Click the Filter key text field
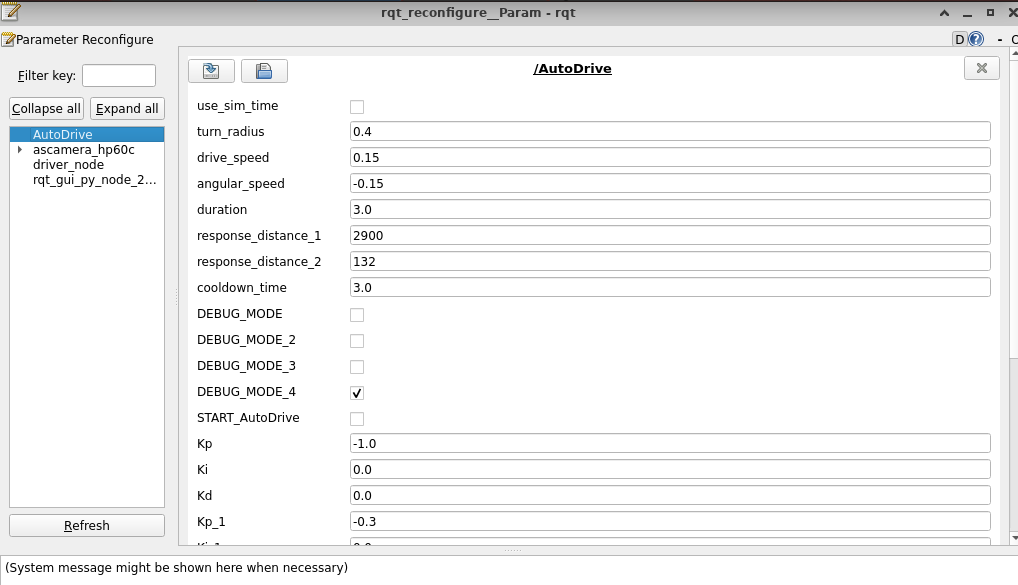The width and height of the screenshot is (1018, 585). [x=118, y=76]
